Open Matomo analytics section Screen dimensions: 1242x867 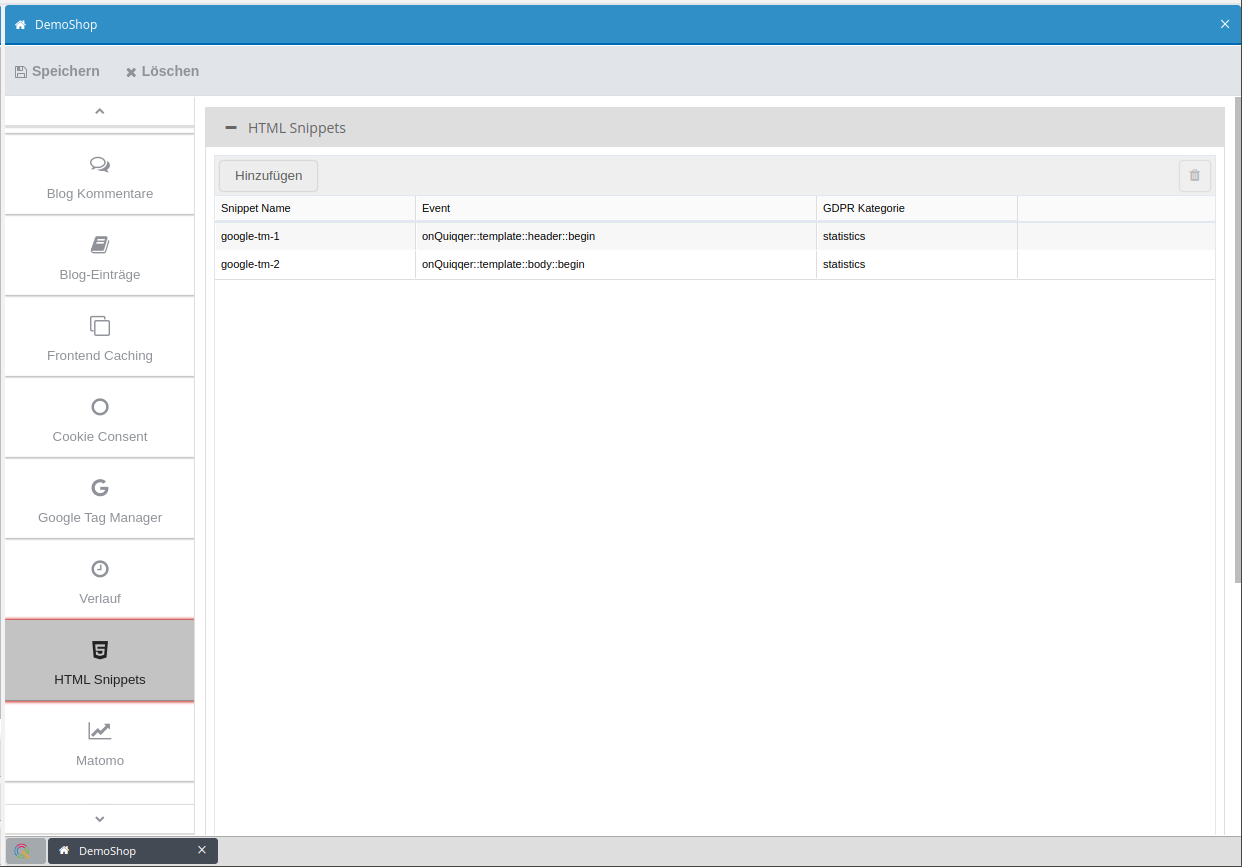click(x=100, y=743)
